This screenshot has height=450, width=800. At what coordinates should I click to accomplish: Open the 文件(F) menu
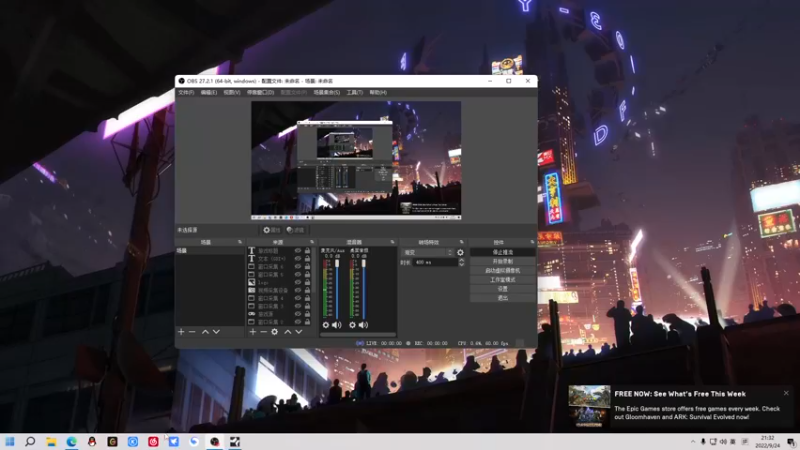click(x=185, y=92)
